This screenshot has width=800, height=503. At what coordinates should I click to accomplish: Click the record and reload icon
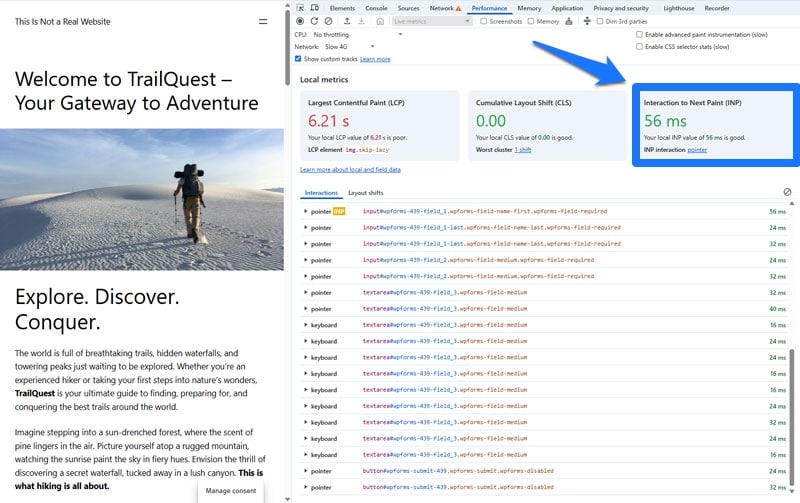tap(314, 21)
